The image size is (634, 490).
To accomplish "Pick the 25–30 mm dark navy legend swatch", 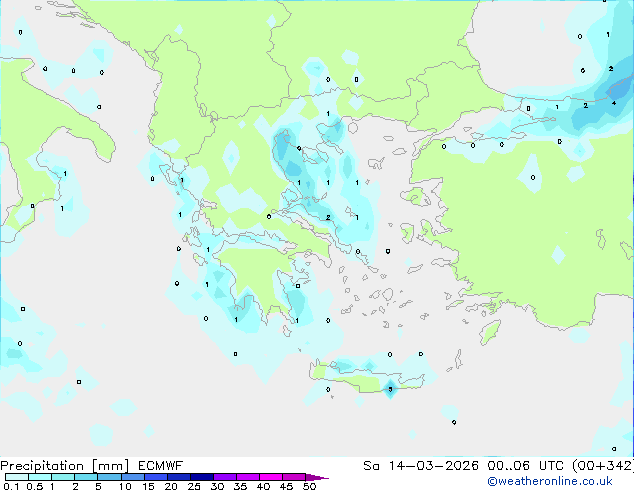I will [x=201, y=477].
